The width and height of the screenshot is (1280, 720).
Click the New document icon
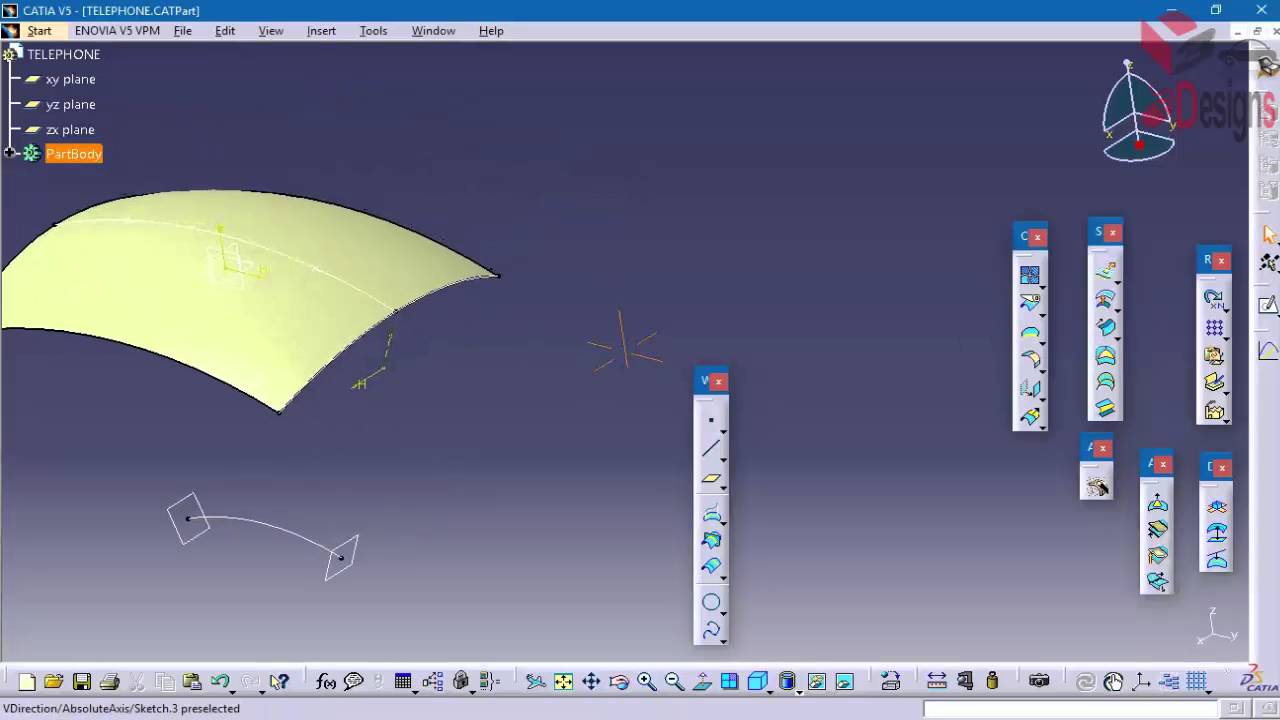pos(27,682)
